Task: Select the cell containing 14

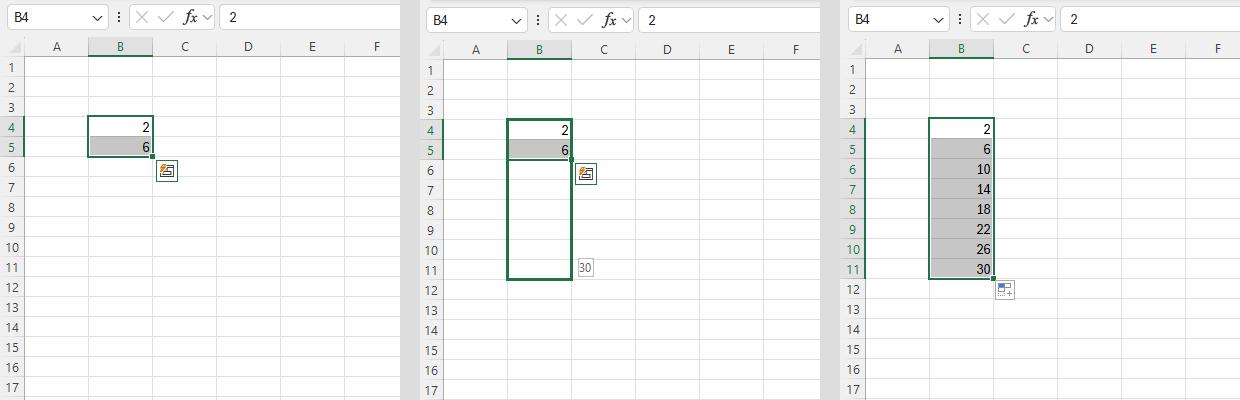Action: (x=961, y=189)
